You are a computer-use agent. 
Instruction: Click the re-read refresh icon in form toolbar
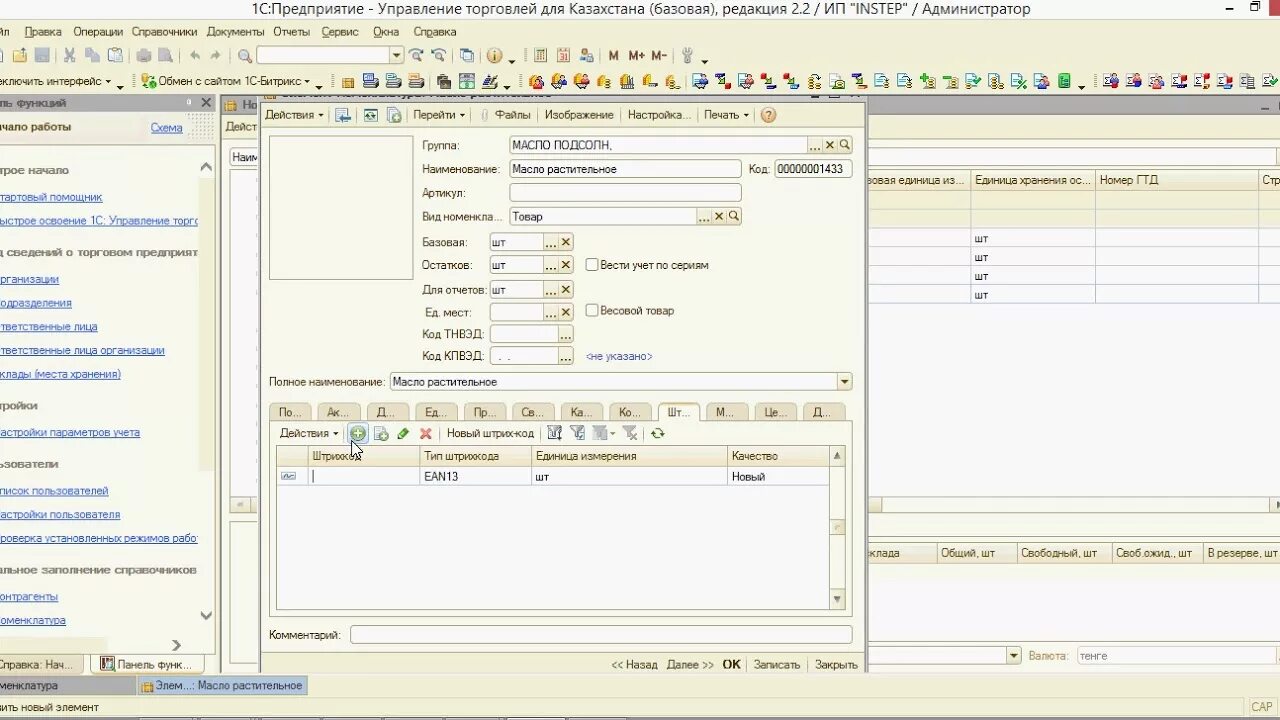coord(370,115)
